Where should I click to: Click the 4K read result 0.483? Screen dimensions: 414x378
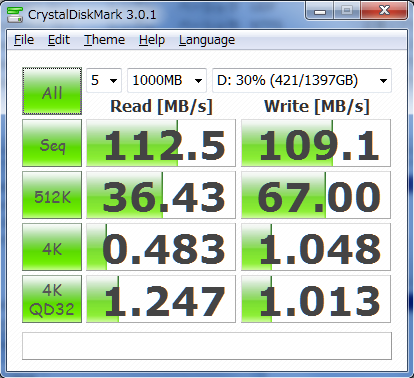[161, 247]
